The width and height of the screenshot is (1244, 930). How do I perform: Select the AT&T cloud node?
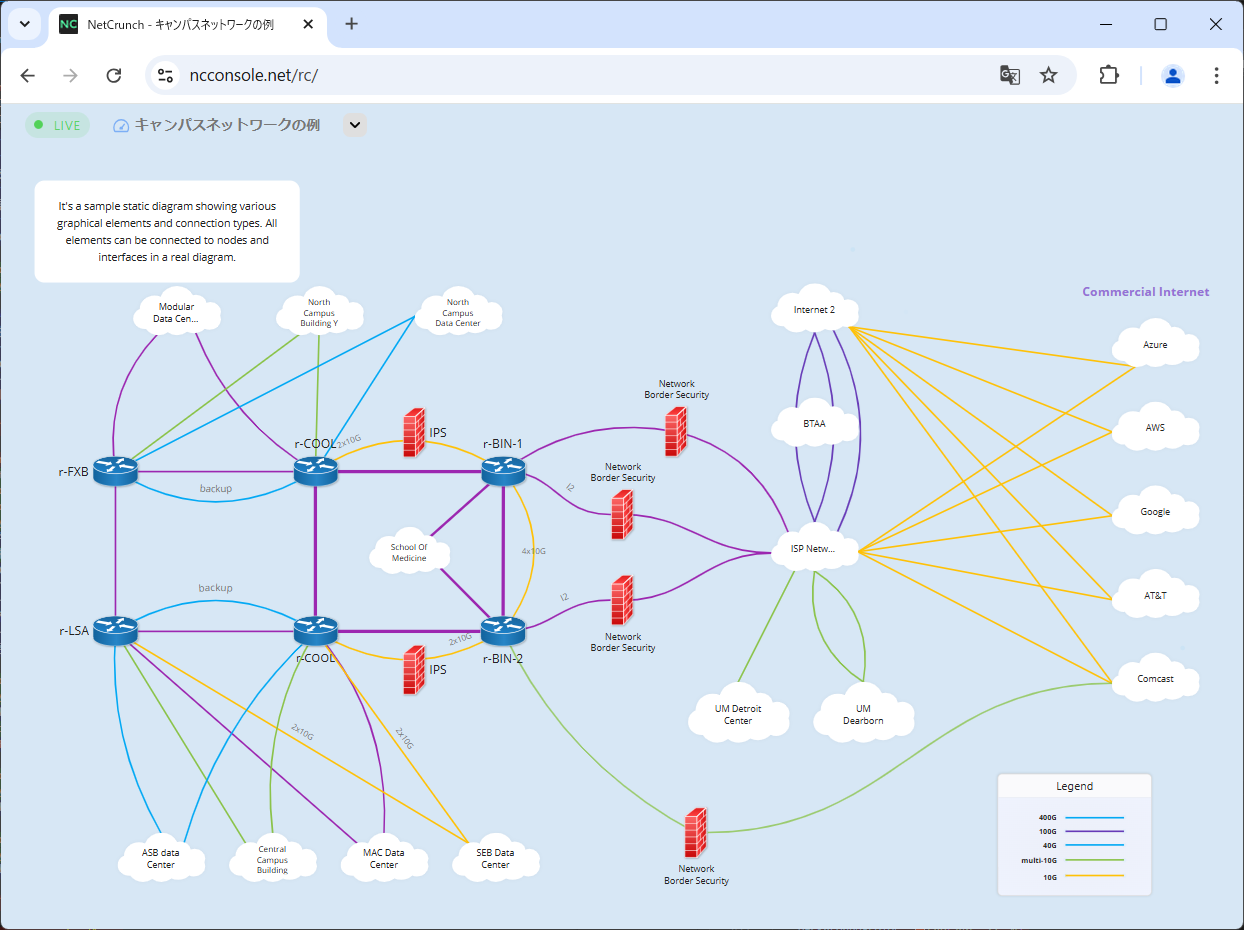pyautogui.click(x=1155, y=595)
